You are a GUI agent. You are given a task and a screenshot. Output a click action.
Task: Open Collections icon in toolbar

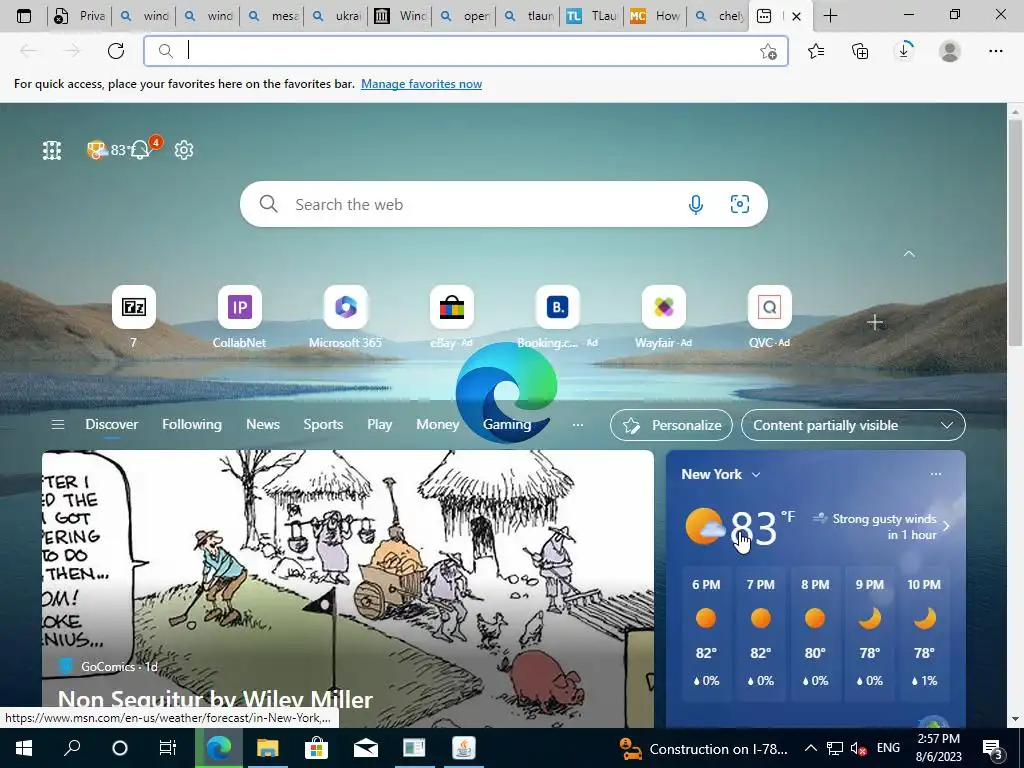[860, 51]
